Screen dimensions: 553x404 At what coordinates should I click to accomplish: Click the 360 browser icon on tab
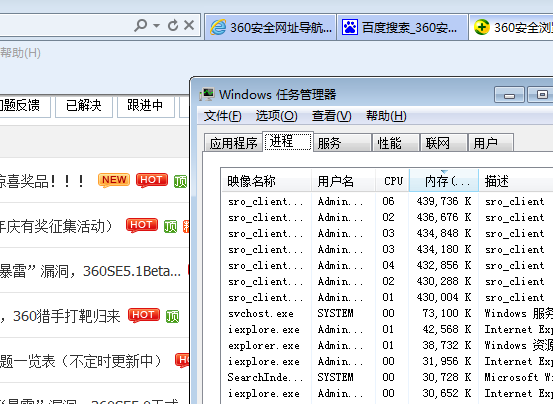482,27
